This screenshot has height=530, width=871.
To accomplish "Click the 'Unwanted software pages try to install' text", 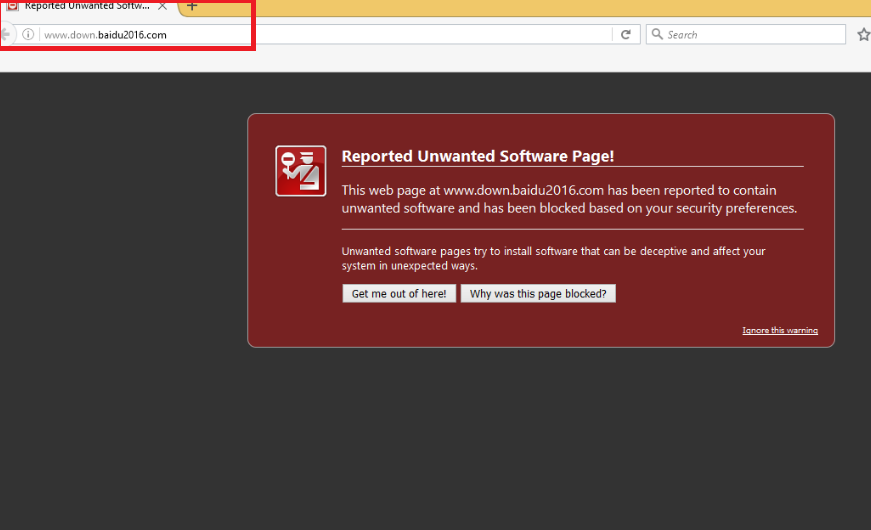I will [x=553, y=258].
